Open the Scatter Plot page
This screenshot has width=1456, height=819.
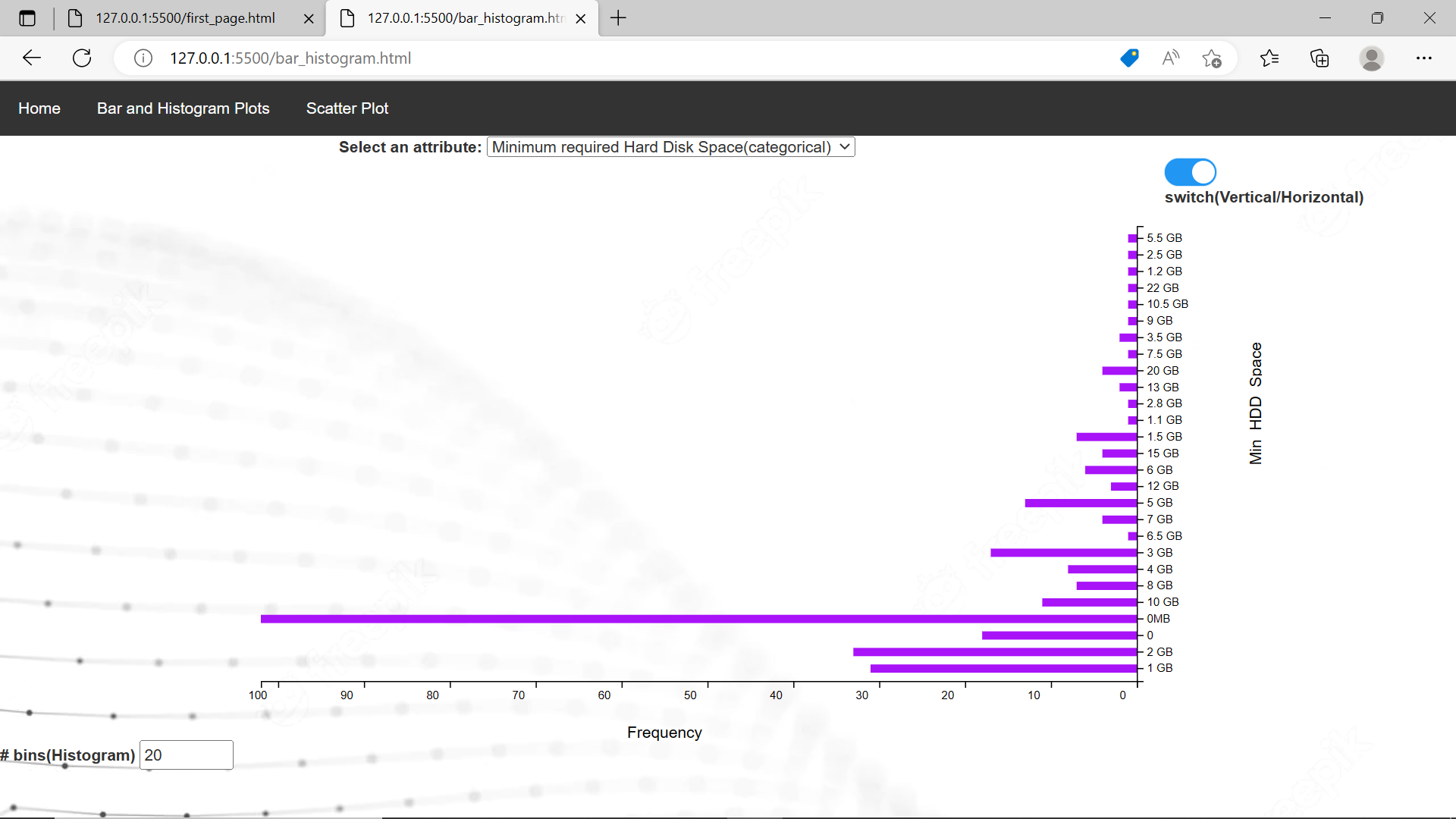pyautogui.click(x=347, y=108)
